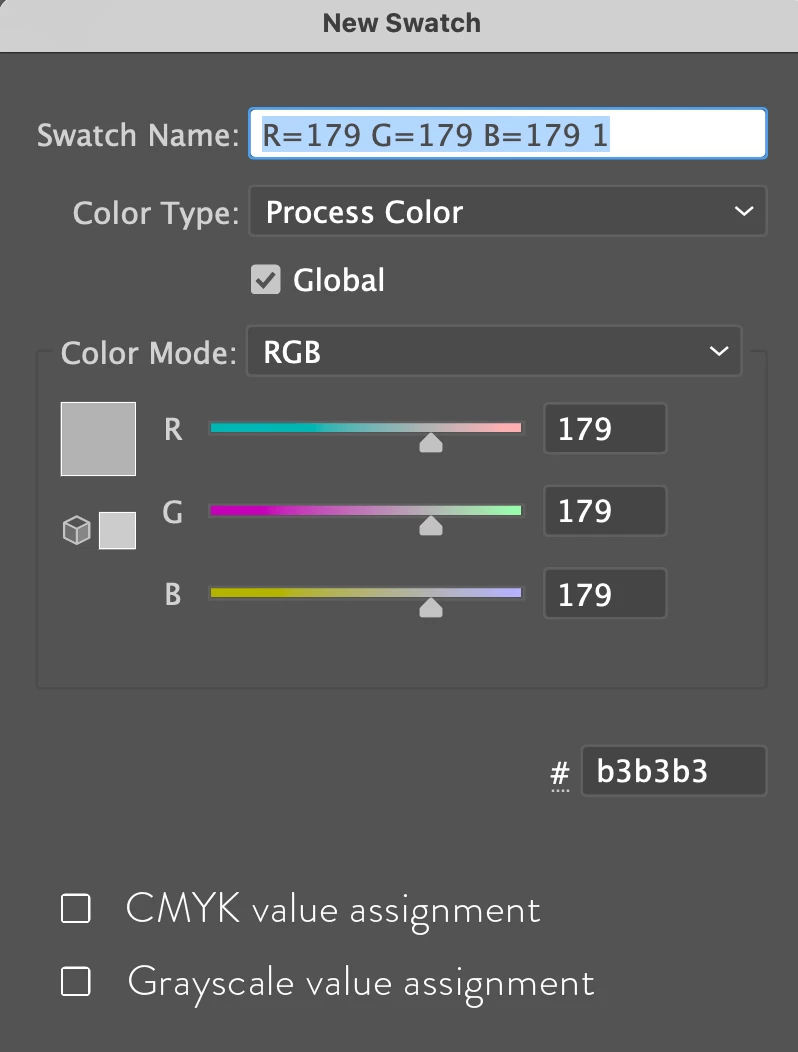Image resolution: width=798 pixels, height=1052 pixels.
Task: Click the G value field
Action: pyautogui.click(x=605, y=512)
